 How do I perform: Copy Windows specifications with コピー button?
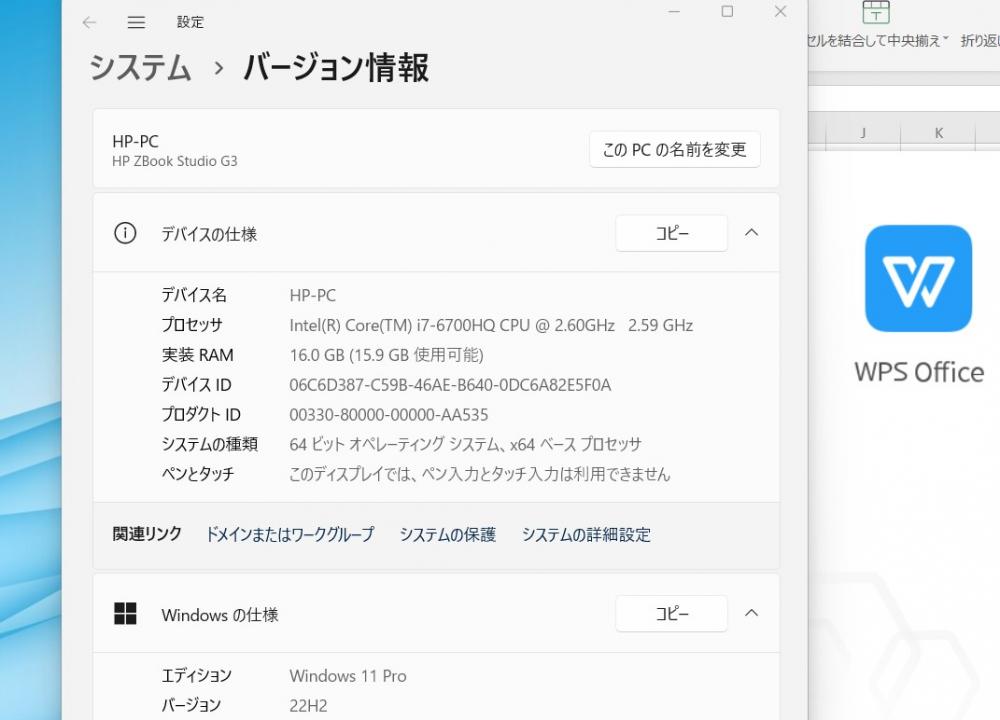672,613
